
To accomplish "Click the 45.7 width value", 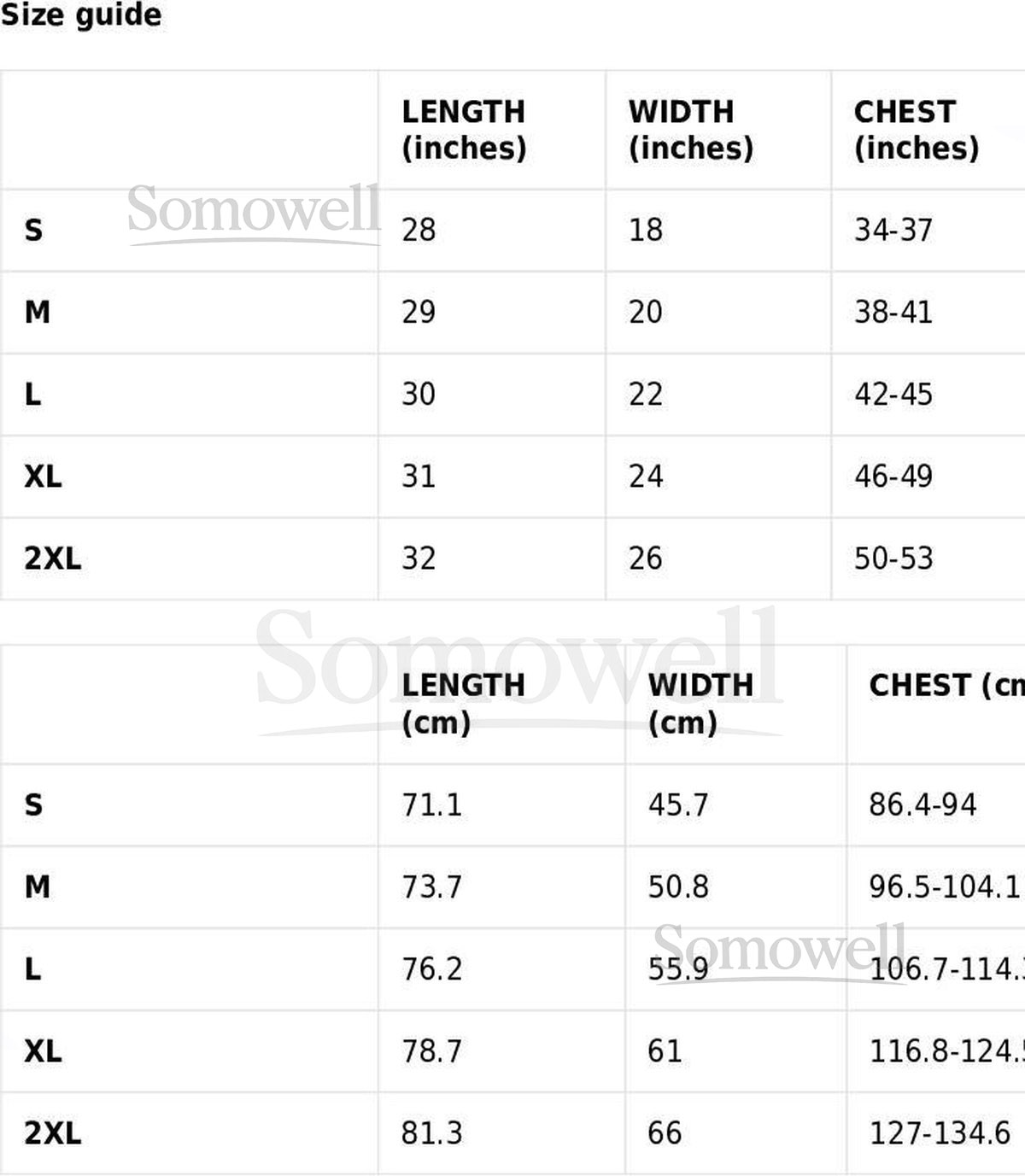I will 678,804.
